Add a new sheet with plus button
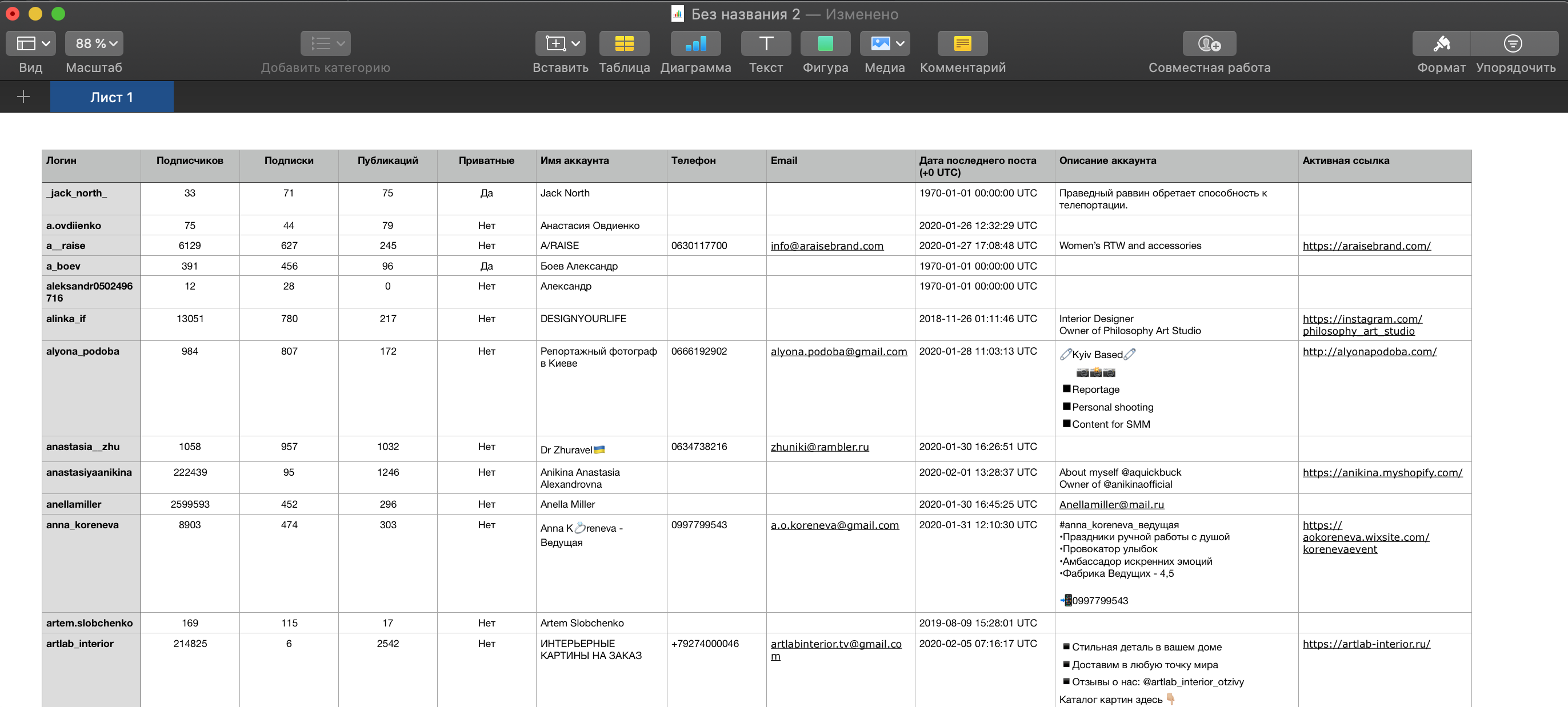 (x=23, y=97)
